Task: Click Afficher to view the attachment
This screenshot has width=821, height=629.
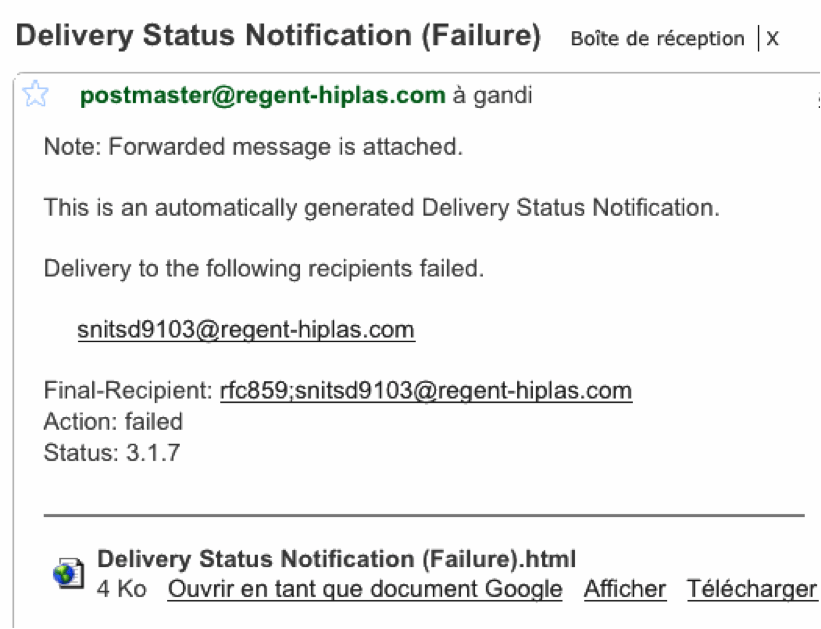Action: click(625, 589)
